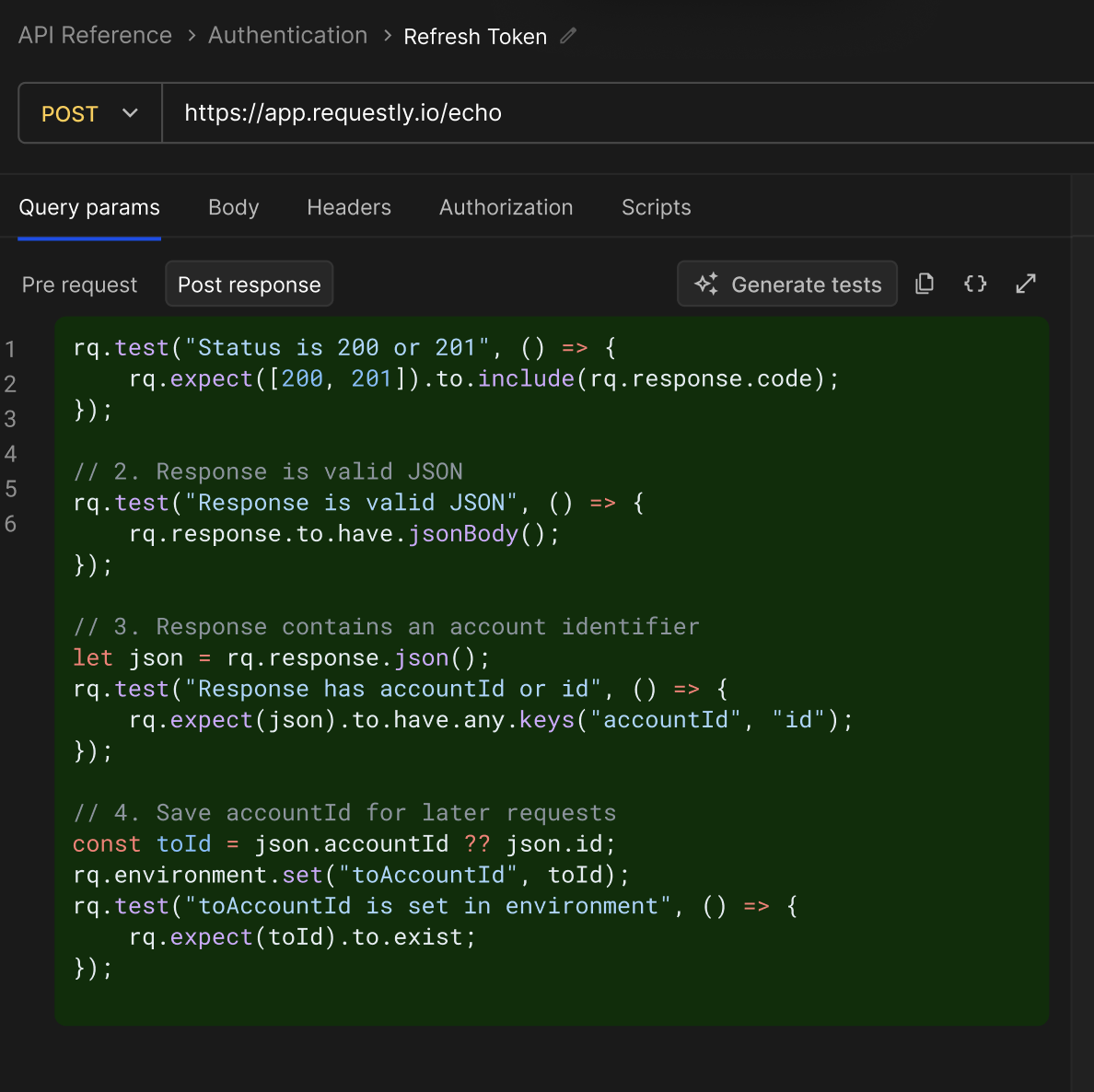The image size is (1094, 1092).
Task: Switch to the Query params tab
Action: [89, 208]
